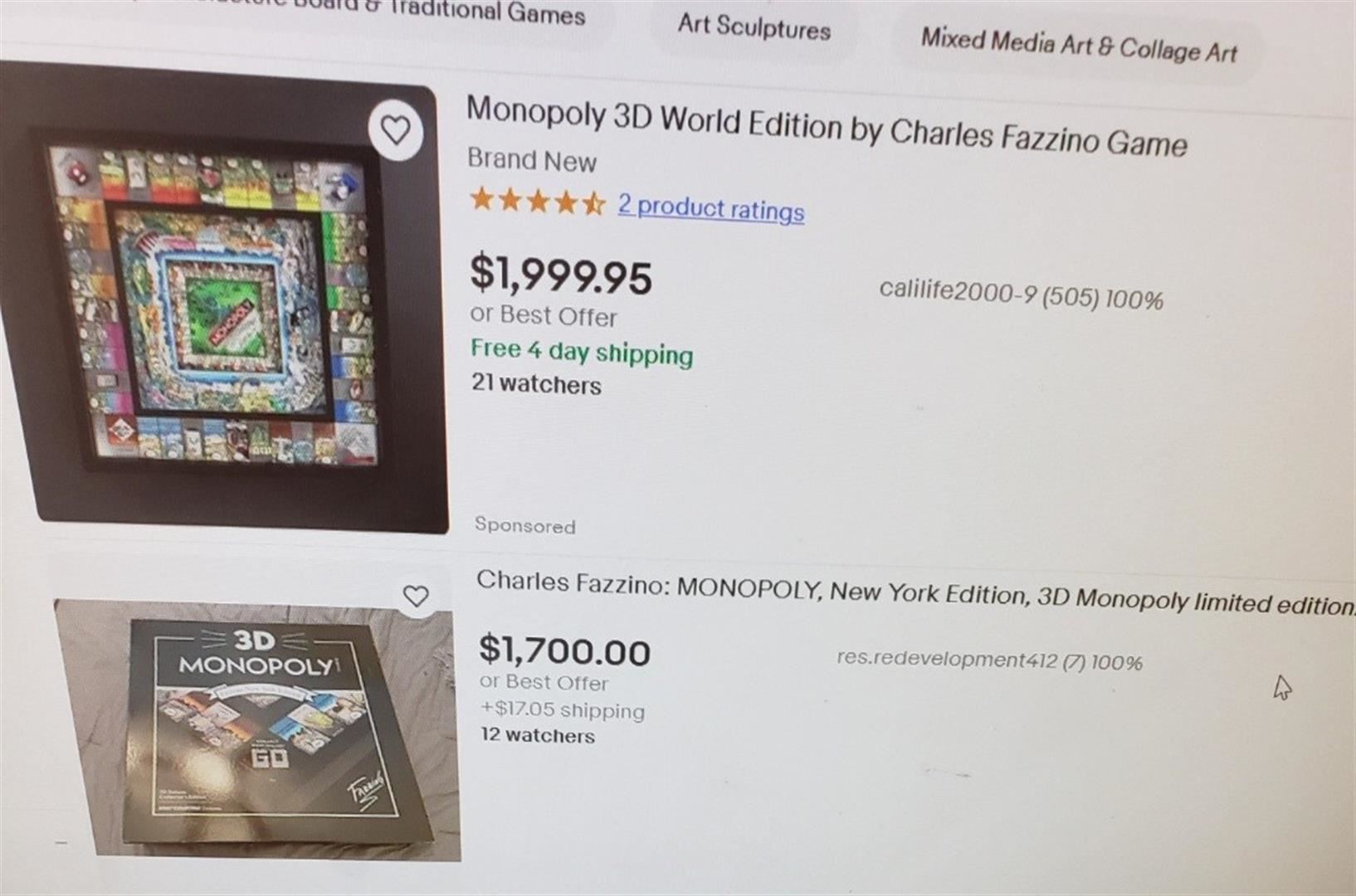Click the Free 4 day shipping text
The width and height of the screenshot is (1356, 896).
click(582, 352)
